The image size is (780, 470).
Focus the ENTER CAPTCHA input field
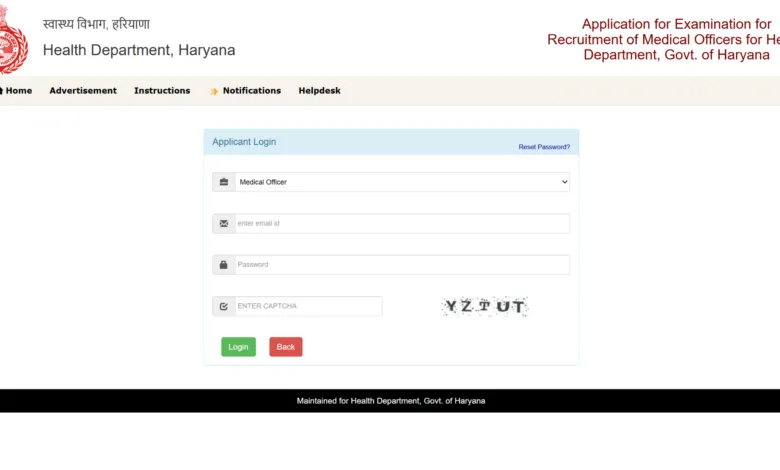[x=308, y=306]
